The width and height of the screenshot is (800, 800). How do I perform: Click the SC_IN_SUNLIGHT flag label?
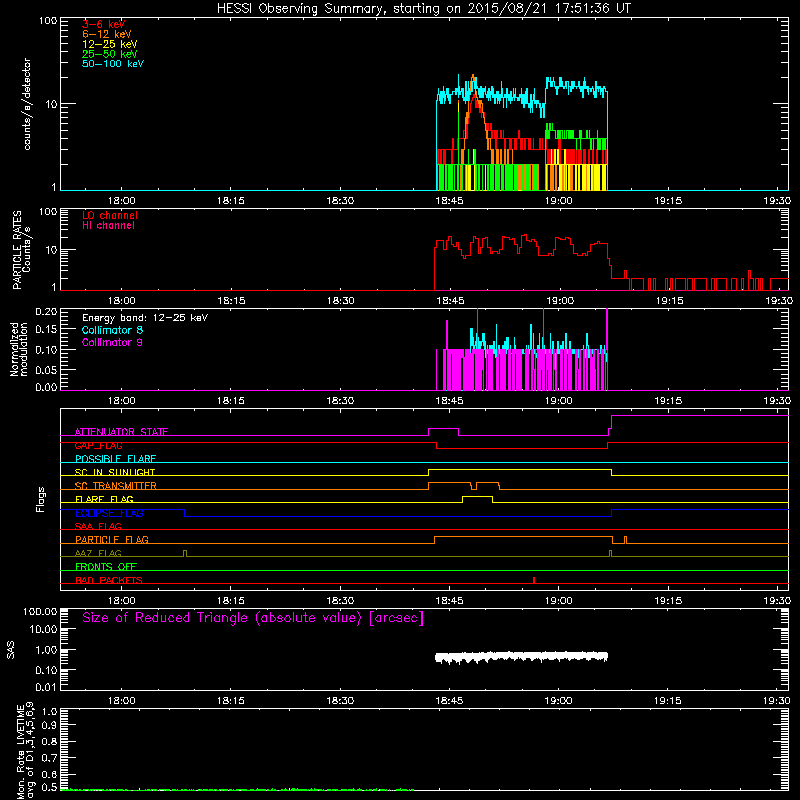[x=115, y=472]
